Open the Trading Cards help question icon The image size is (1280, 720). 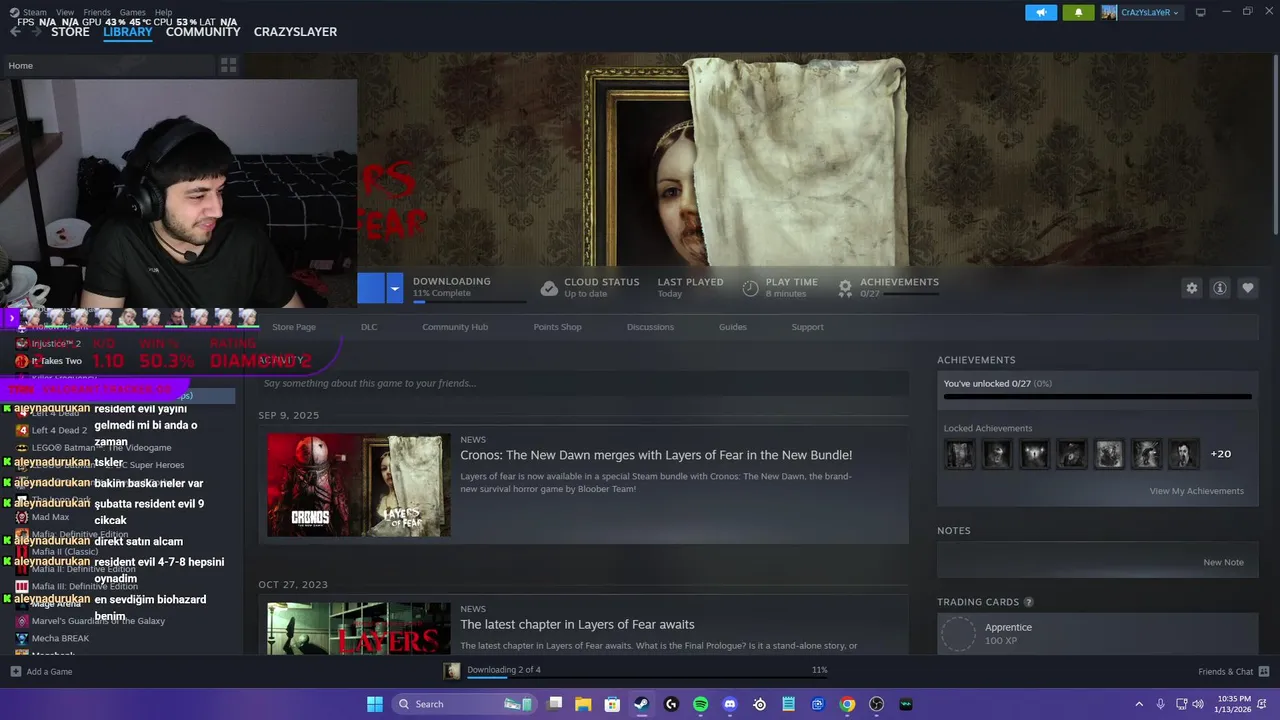[x=1028, y=602]
